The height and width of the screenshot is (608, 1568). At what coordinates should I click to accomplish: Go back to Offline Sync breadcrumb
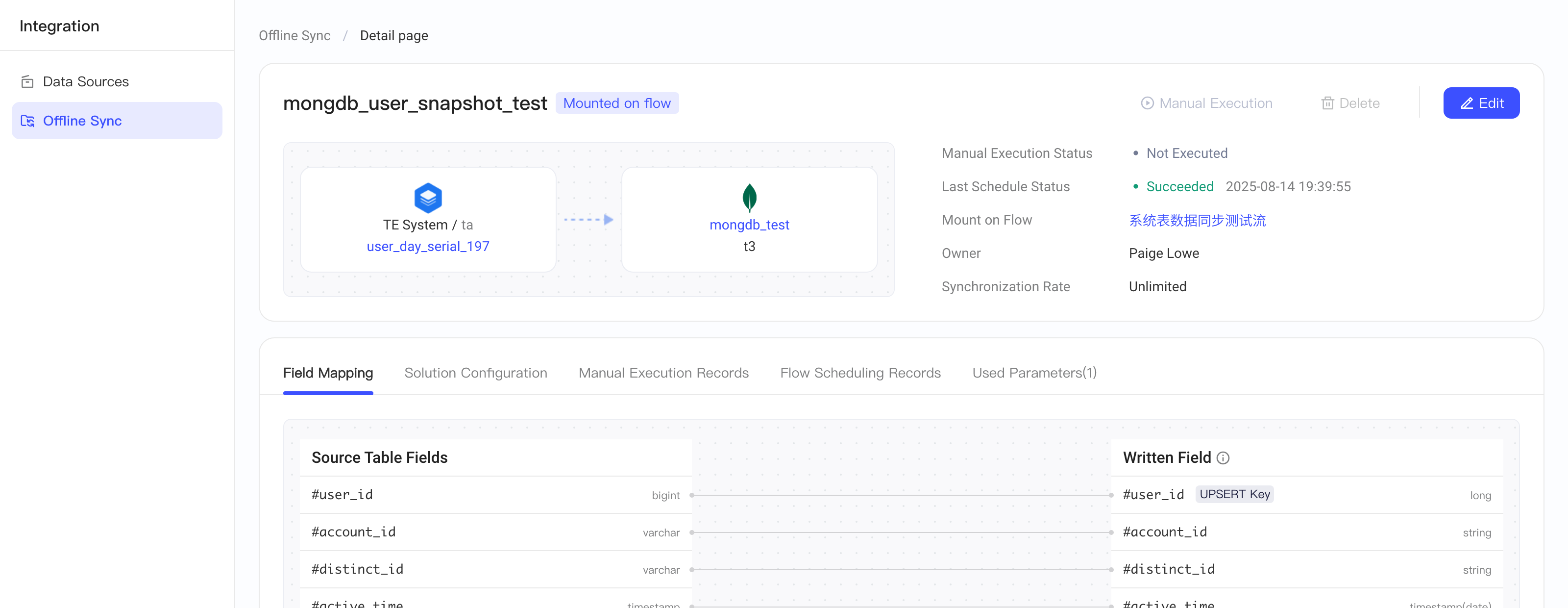tap(294, 35)
